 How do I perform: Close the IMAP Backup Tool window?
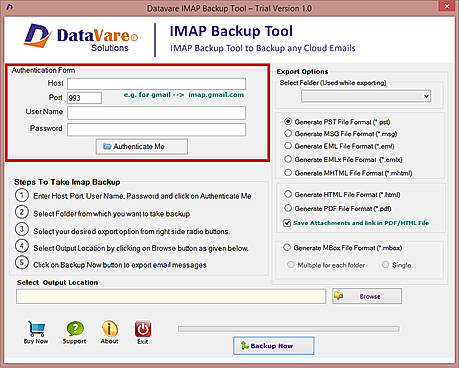click(447, 6)
